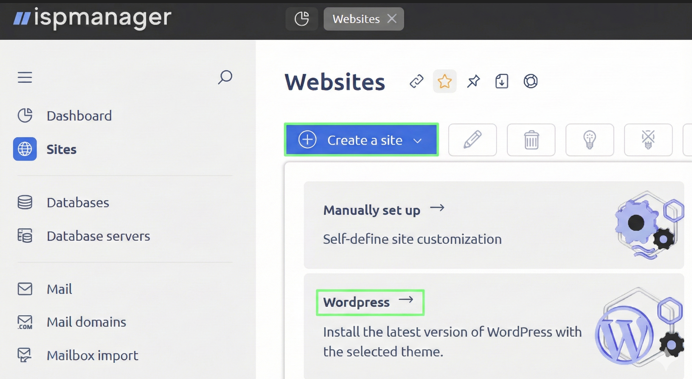Image resolution: width=692 pixels, height=379 pixels.
Task: Select the Wordpress install option
Action: point(370,302)
